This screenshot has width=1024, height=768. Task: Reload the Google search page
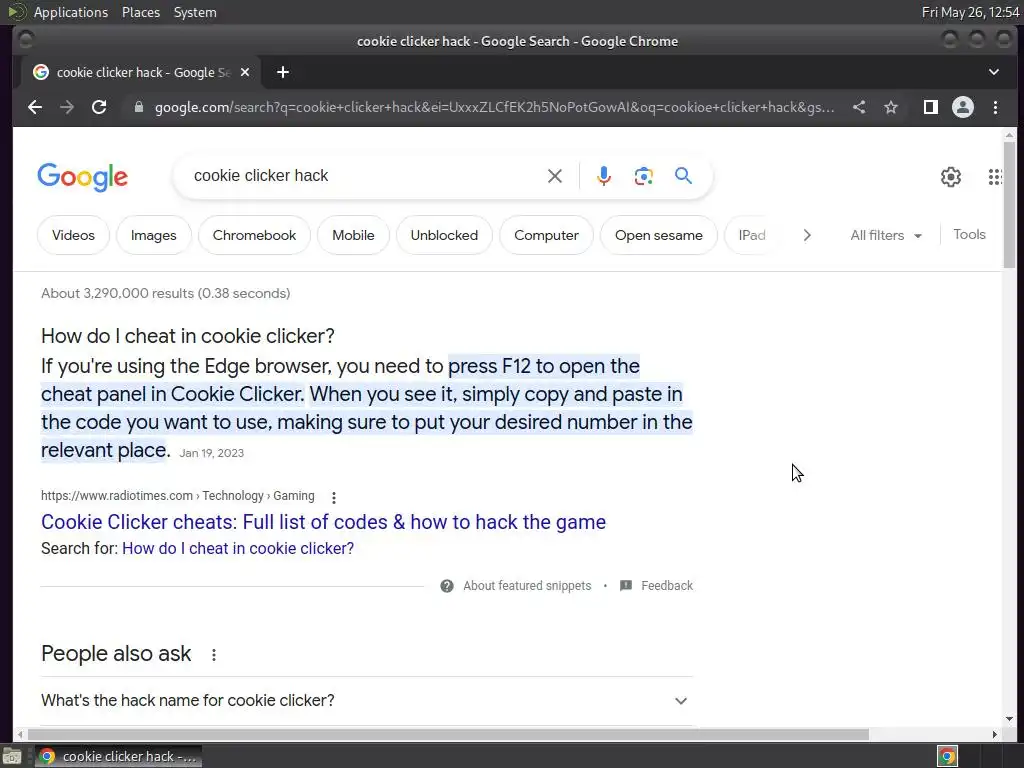99,107
